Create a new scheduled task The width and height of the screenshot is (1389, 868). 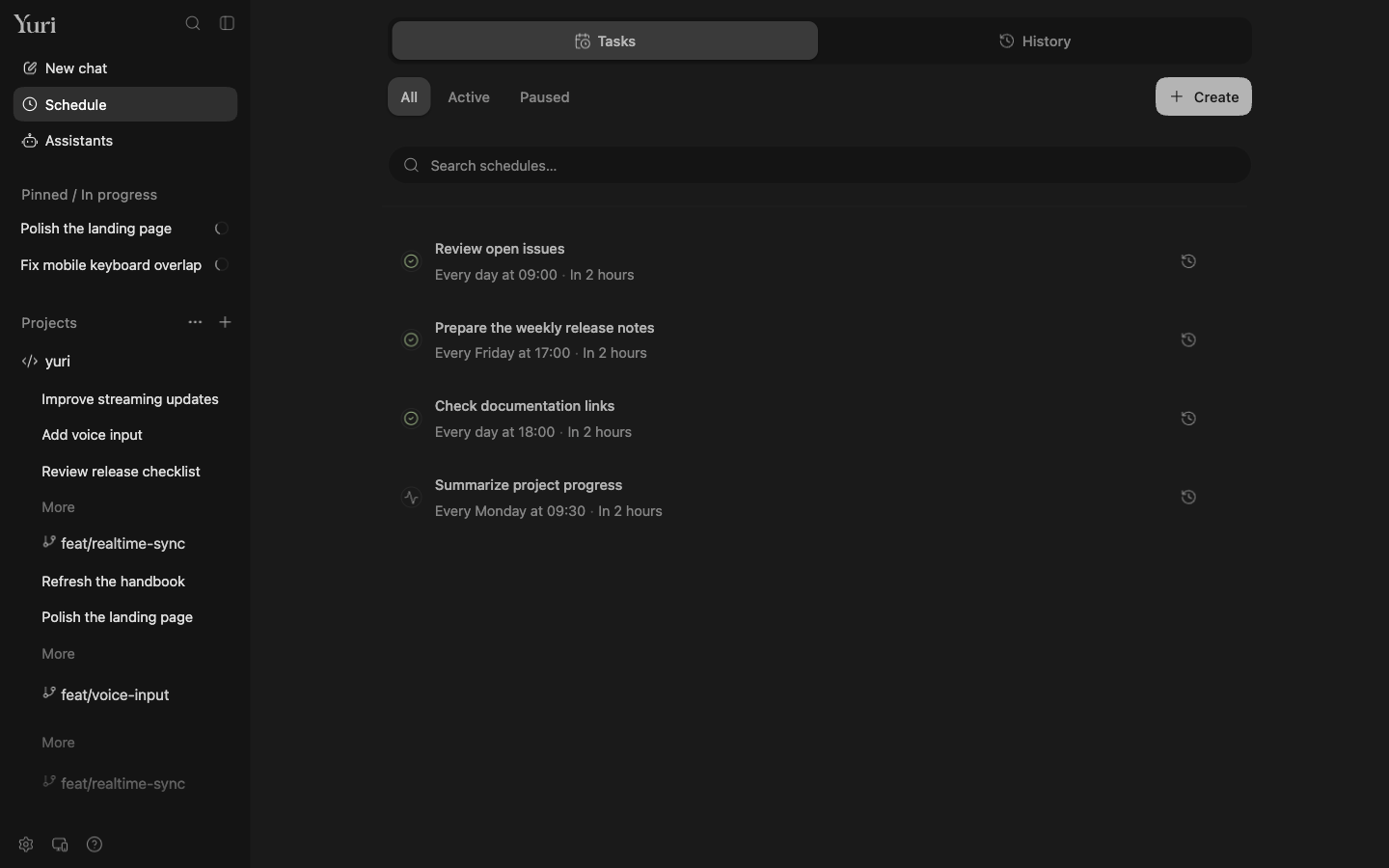tap(1204, 96)
